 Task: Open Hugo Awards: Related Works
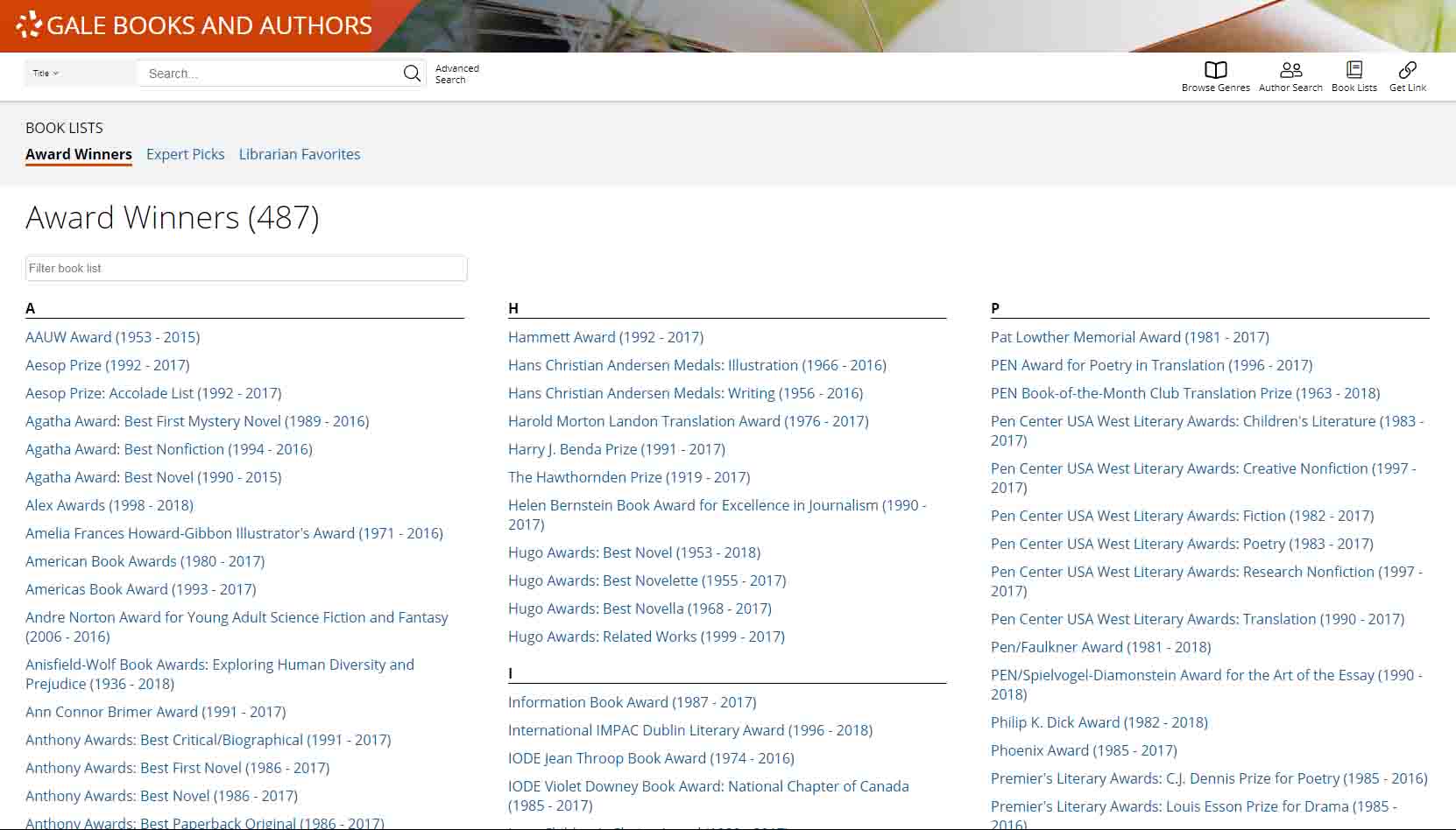pyautogui.click(x=647, y=637)
